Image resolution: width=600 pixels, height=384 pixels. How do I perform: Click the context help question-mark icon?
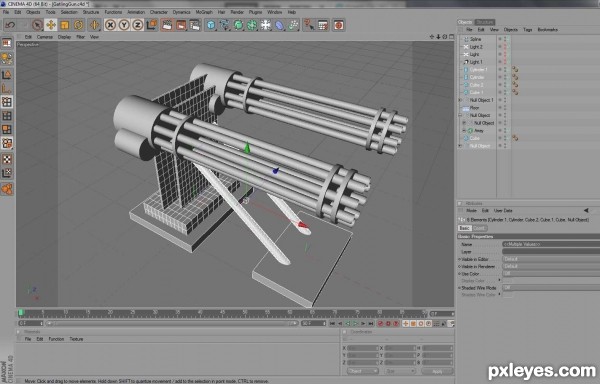click(x=309, y=25)
